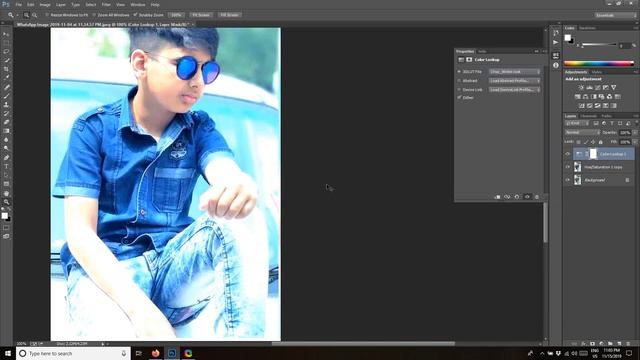The height and width of the screenshot is (360, 640).
Task: Switch to the Channels tab
Action: tap(588, 116)
